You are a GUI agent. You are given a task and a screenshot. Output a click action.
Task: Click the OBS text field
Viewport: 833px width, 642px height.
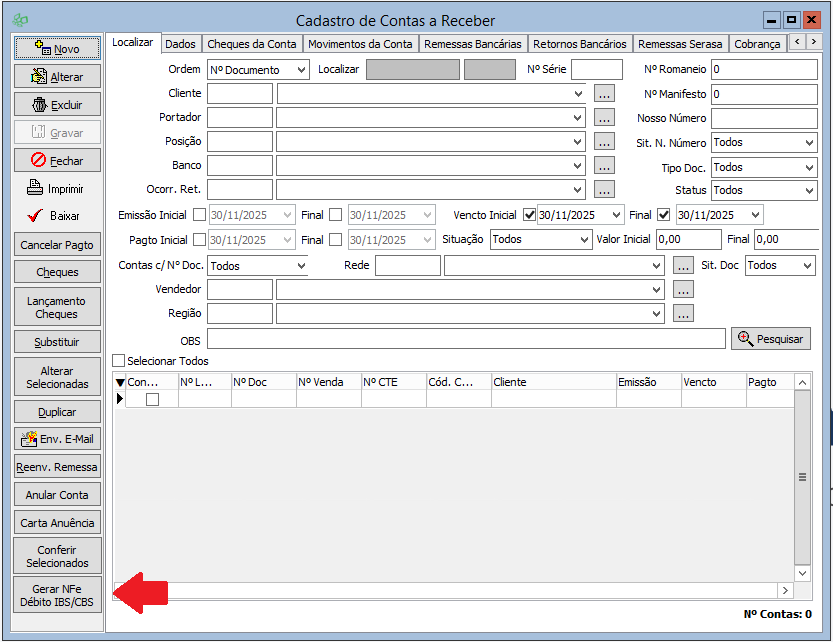tap(466, 340)
